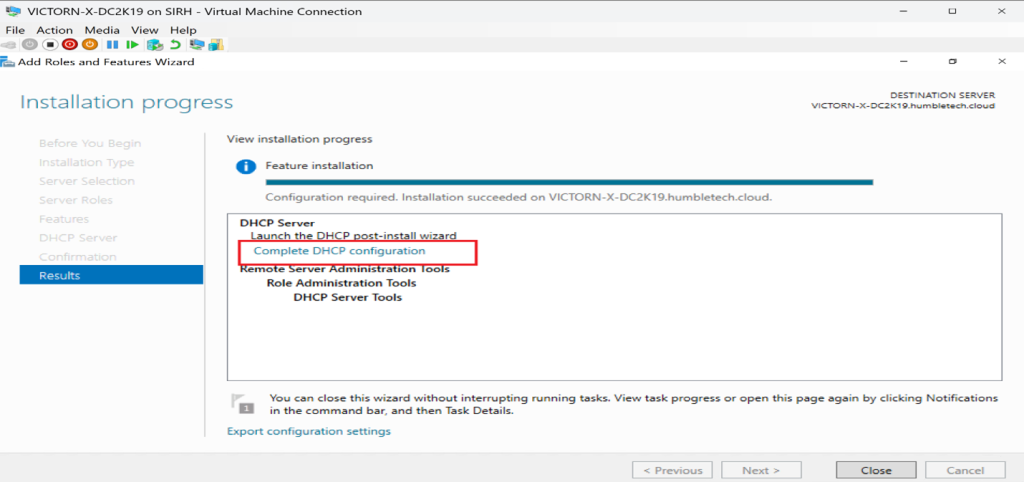Screen dimensions: 1024x482
Task: Pause the virtual machine from the toolbar
Action: click(x=112, y=45)
